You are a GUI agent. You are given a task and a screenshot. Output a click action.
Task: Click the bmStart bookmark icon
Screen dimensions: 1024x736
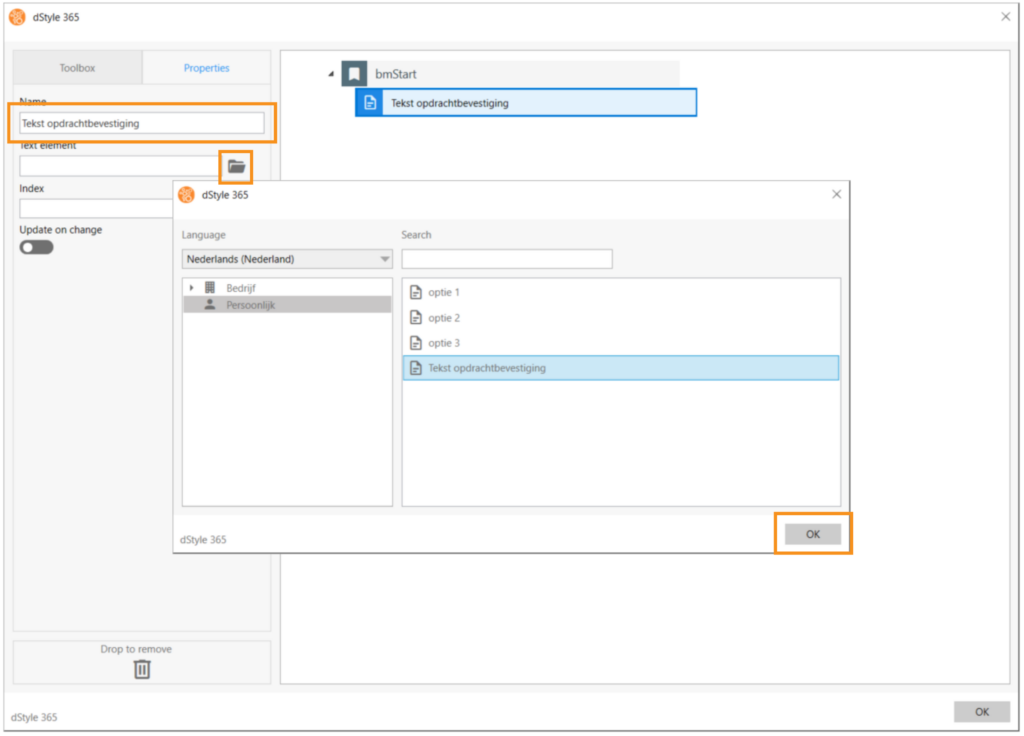pyautogui.click(x=355, y=74)
